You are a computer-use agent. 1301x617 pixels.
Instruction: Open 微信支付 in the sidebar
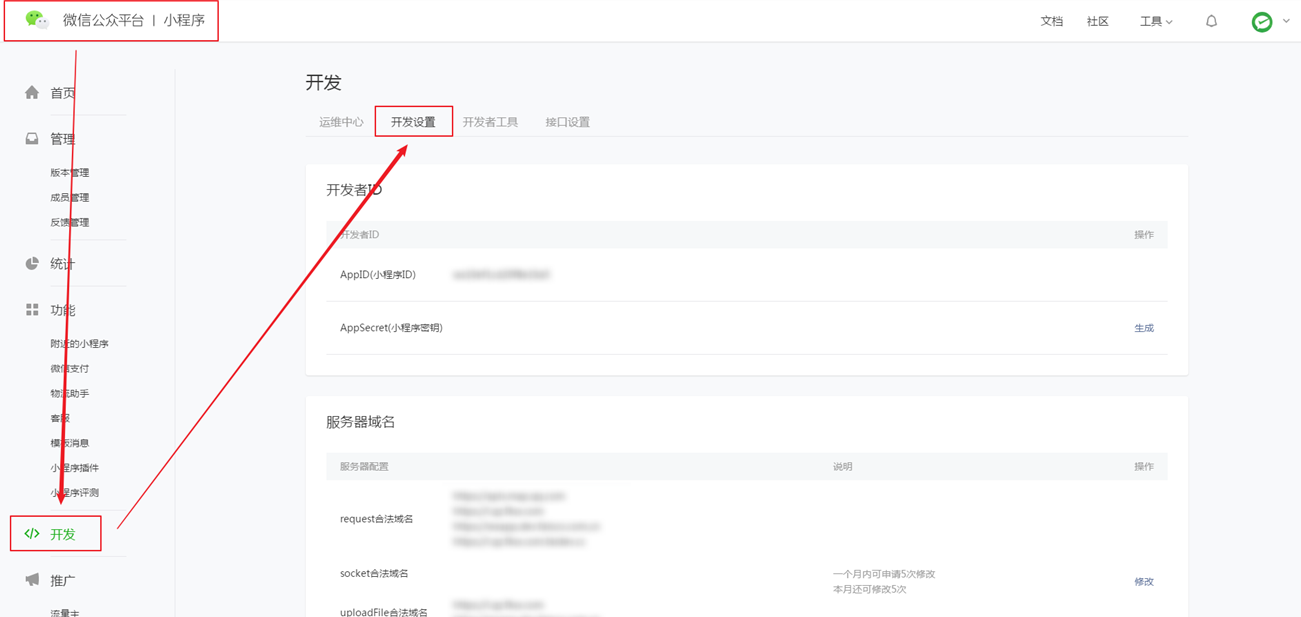(70, 369)
